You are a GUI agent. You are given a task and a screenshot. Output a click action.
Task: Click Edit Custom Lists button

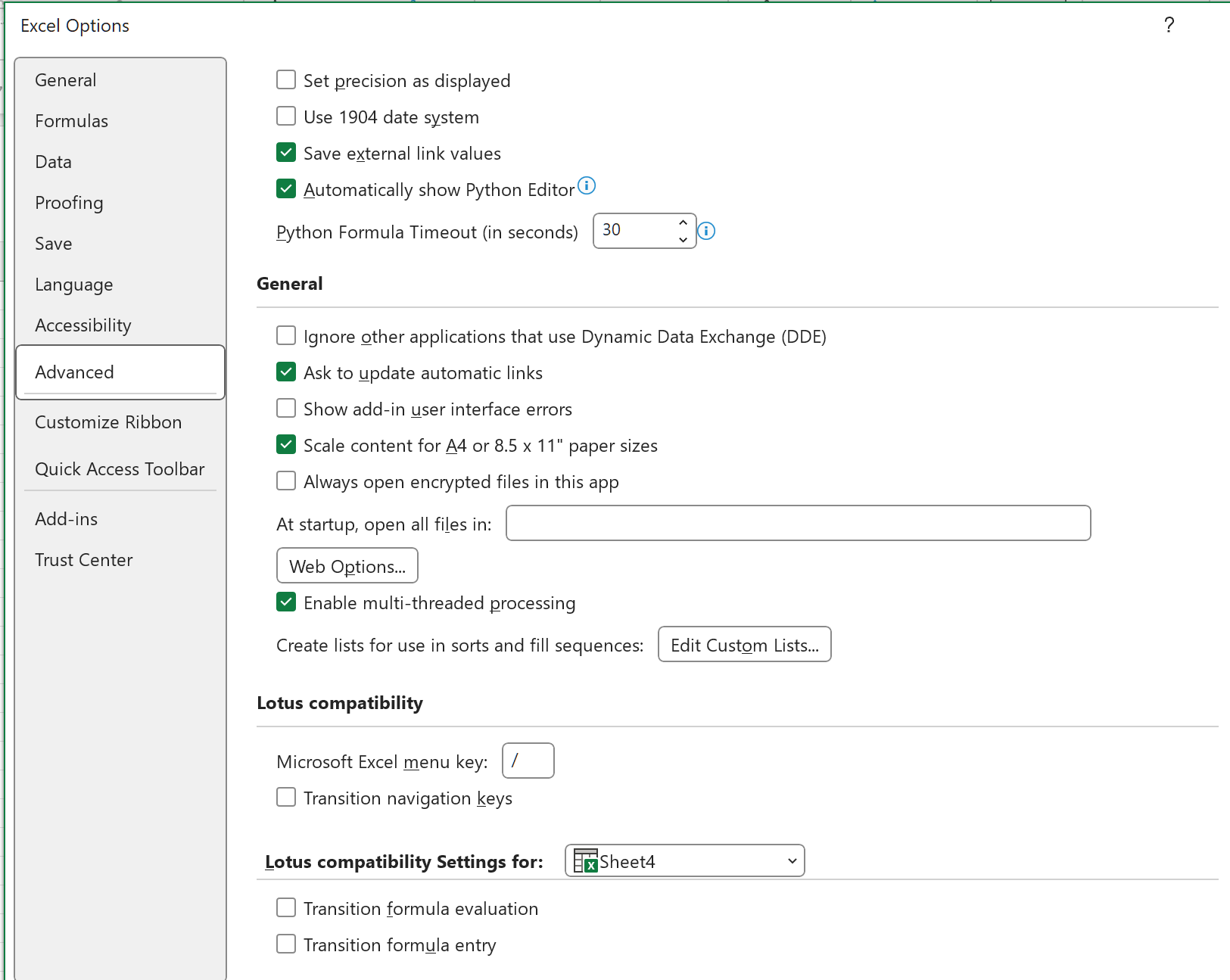point(744,645)
